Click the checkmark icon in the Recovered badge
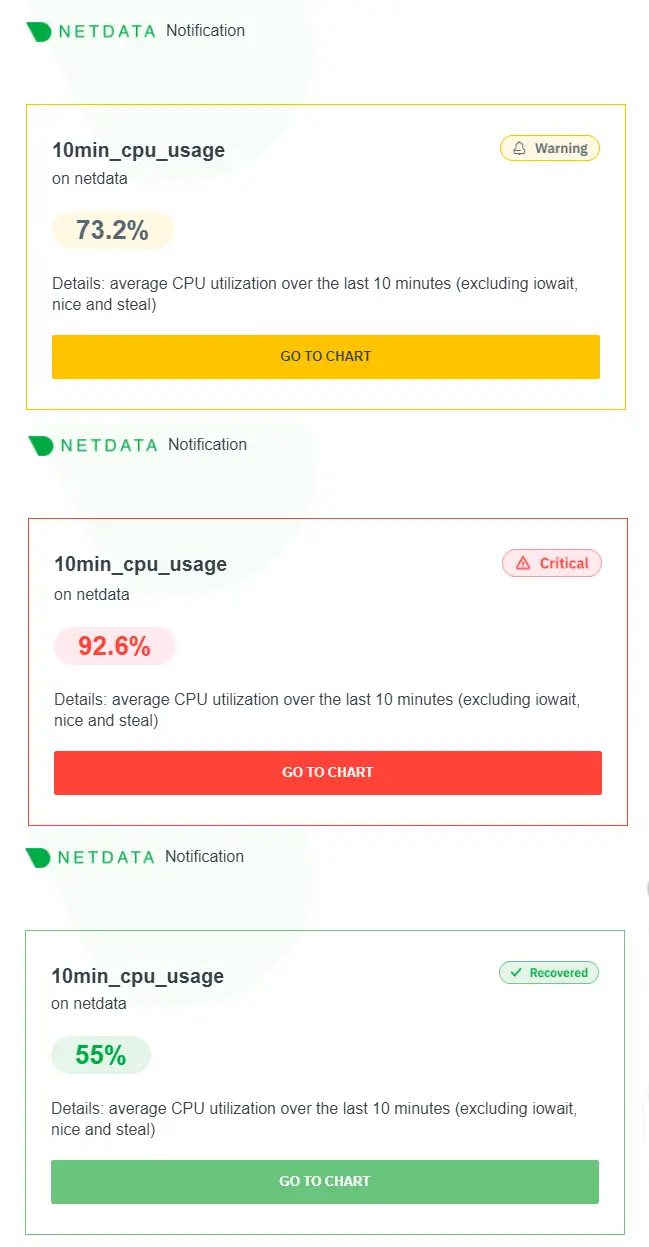Screen dimensions: 649x1247 516,972
